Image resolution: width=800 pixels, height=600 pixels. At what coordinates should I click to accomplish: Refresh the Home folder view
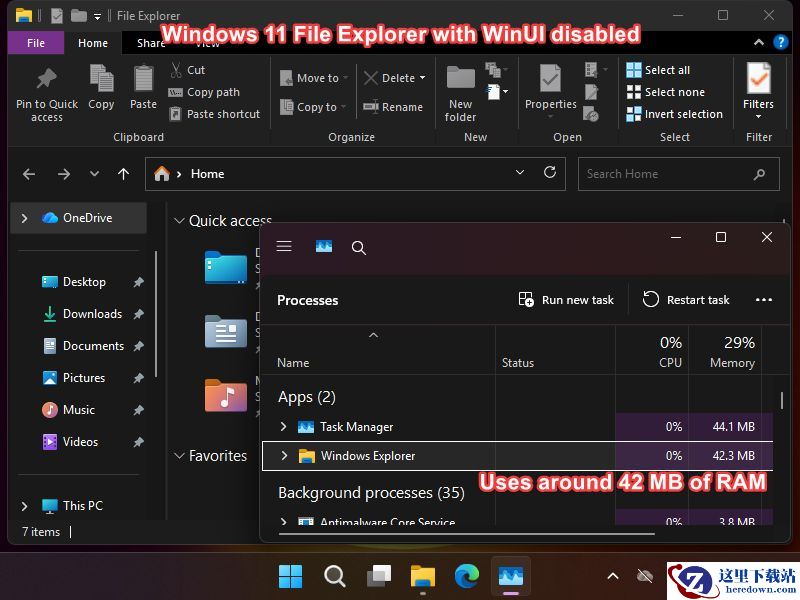click(x=549, y=172)
